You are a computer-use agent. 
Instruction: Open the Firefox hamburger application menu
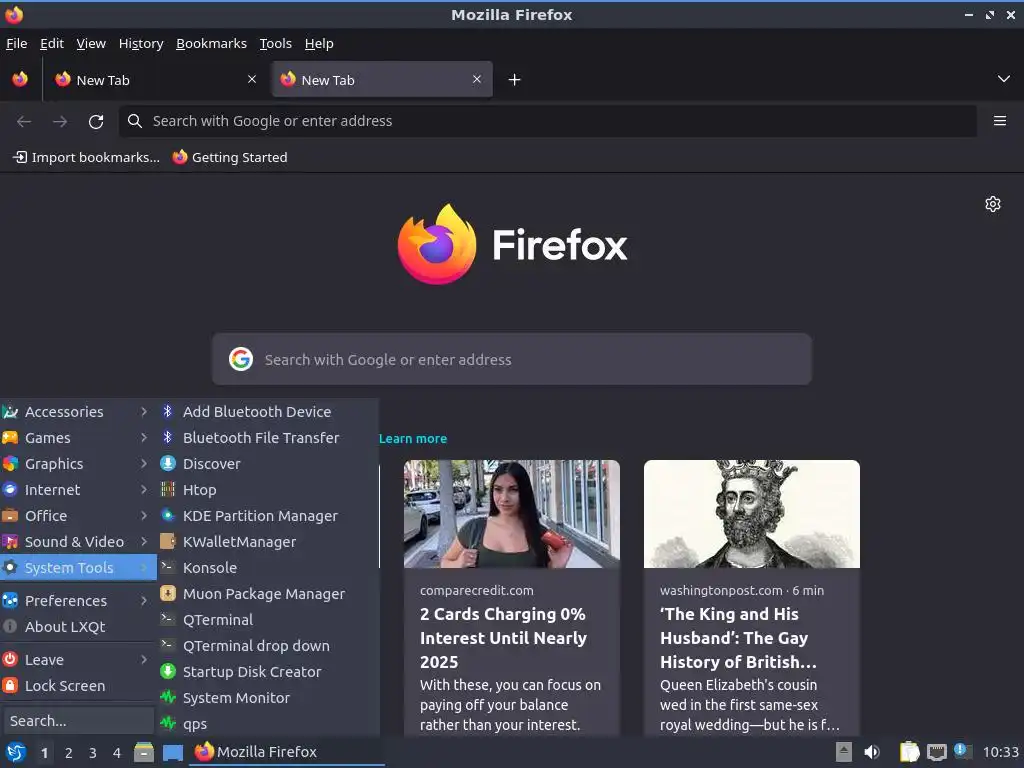[999, 121]
